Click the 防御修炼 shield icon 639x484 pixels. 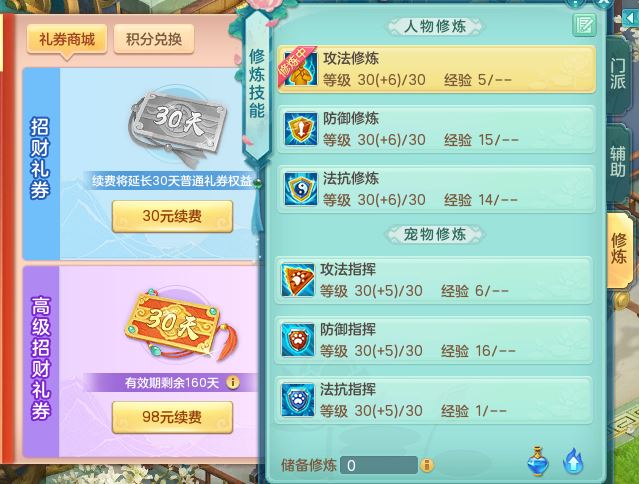301,129
